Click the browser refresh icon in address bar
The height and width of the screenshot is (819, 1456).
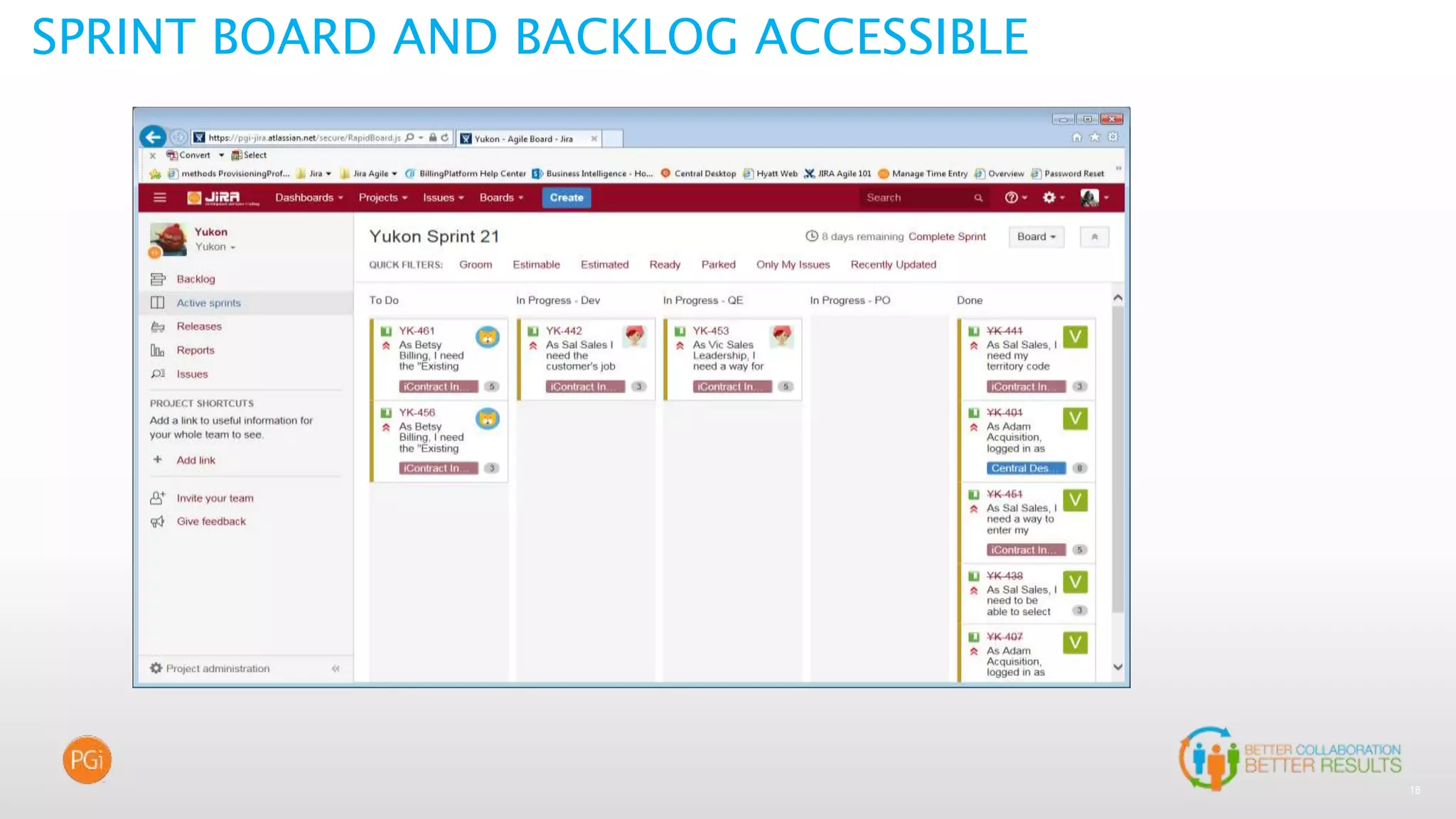445,137
